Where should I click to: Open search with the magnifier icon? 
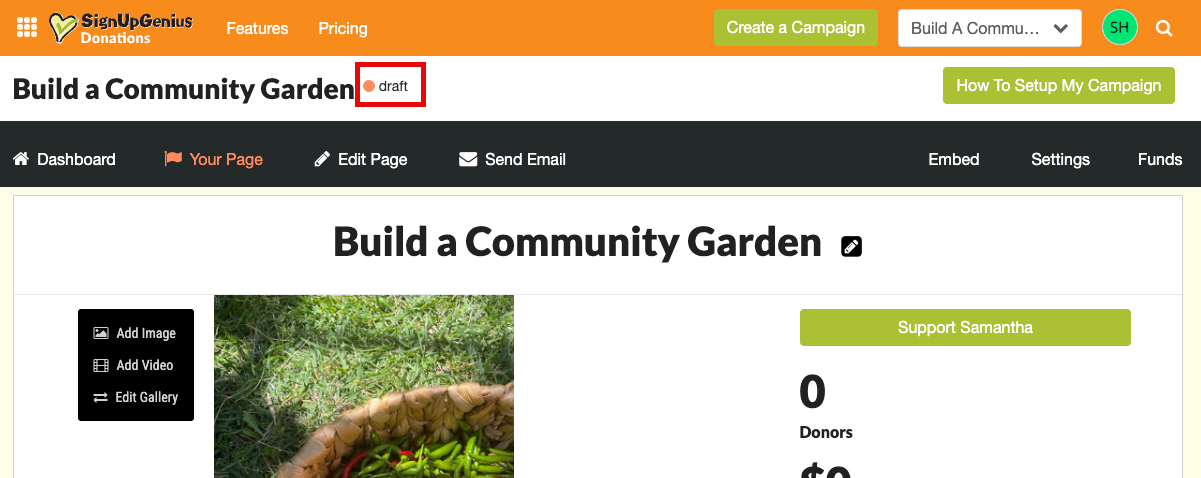tap(1164, 28)
